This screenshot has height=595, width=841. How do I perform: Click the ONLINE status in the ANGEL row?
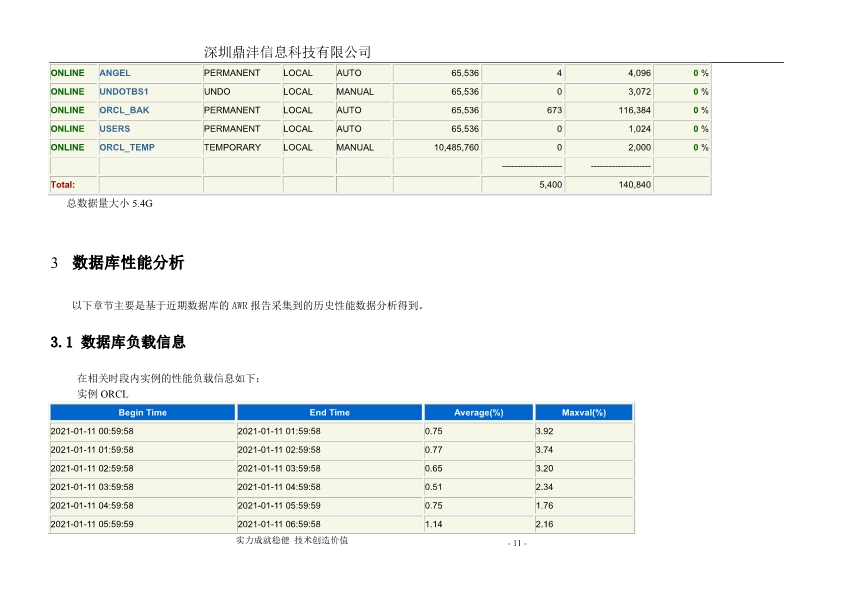(x=68, y=73)
